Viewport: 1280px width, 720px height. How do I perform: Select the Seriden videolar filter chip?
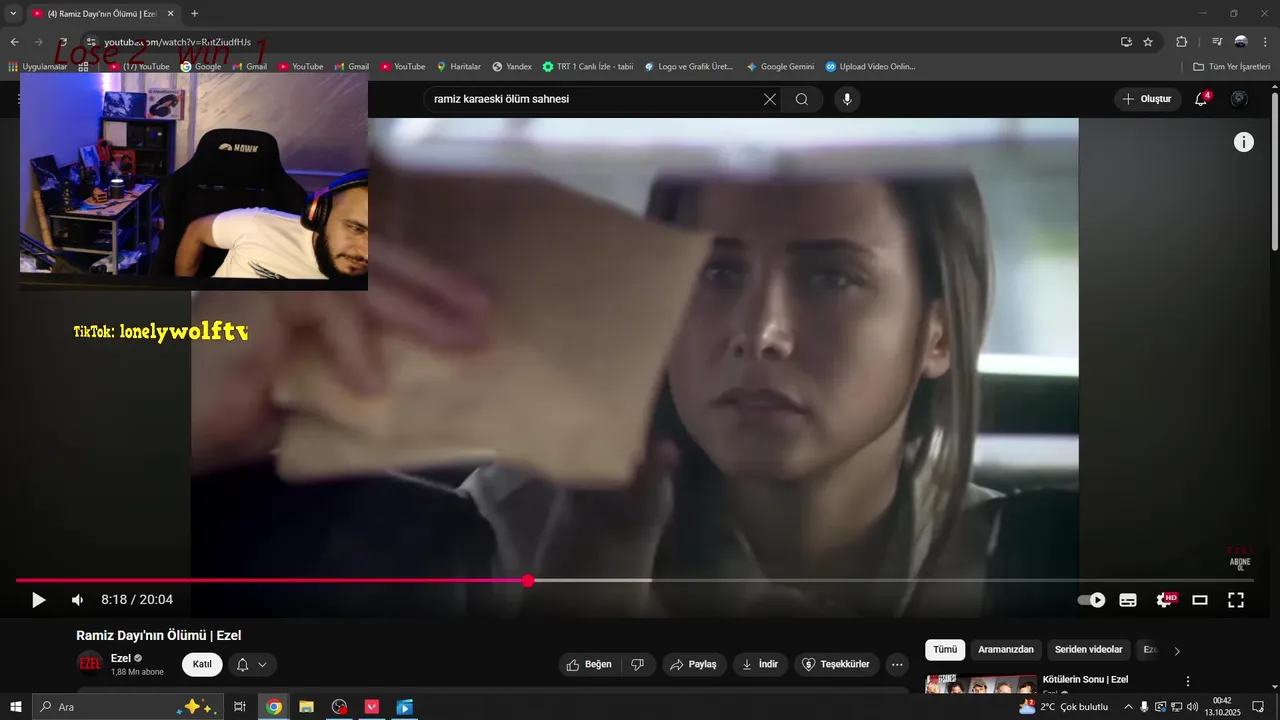1089,650
